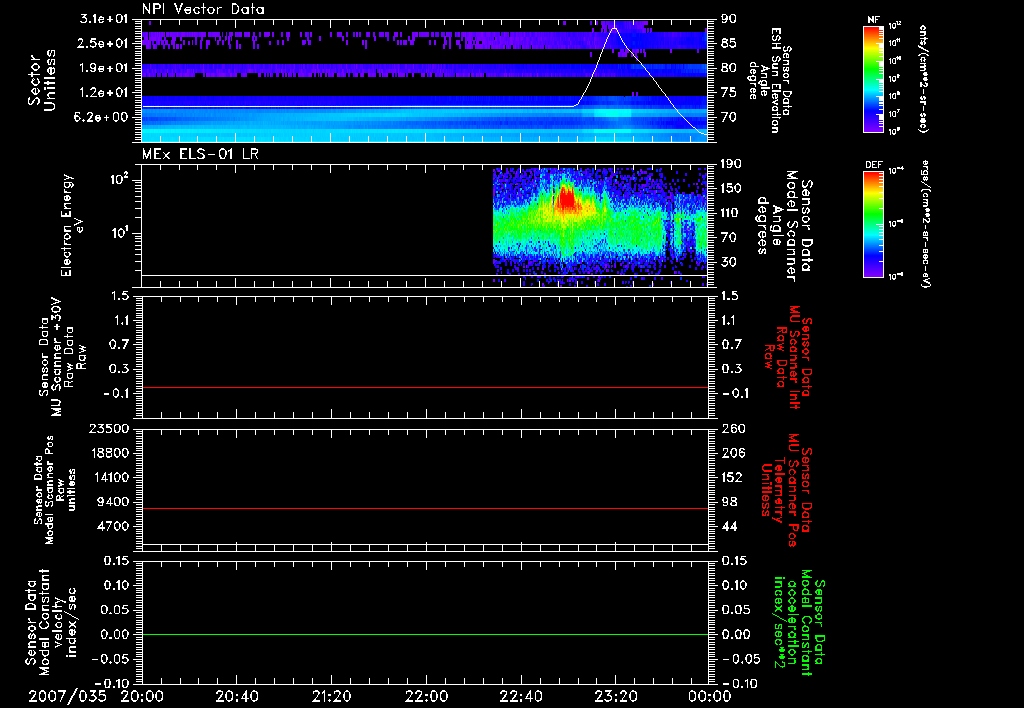Click the MU Scanner +30V Raw Data label
Image resolution: width=1024 pixels, height=708 pixels.
coord(62,357)
